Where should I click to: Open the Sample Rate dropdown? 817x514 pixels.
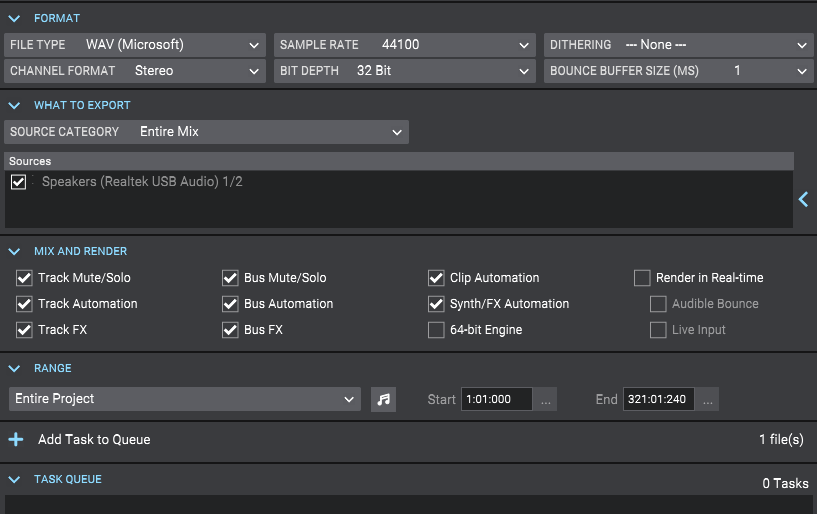click(405, 45)
